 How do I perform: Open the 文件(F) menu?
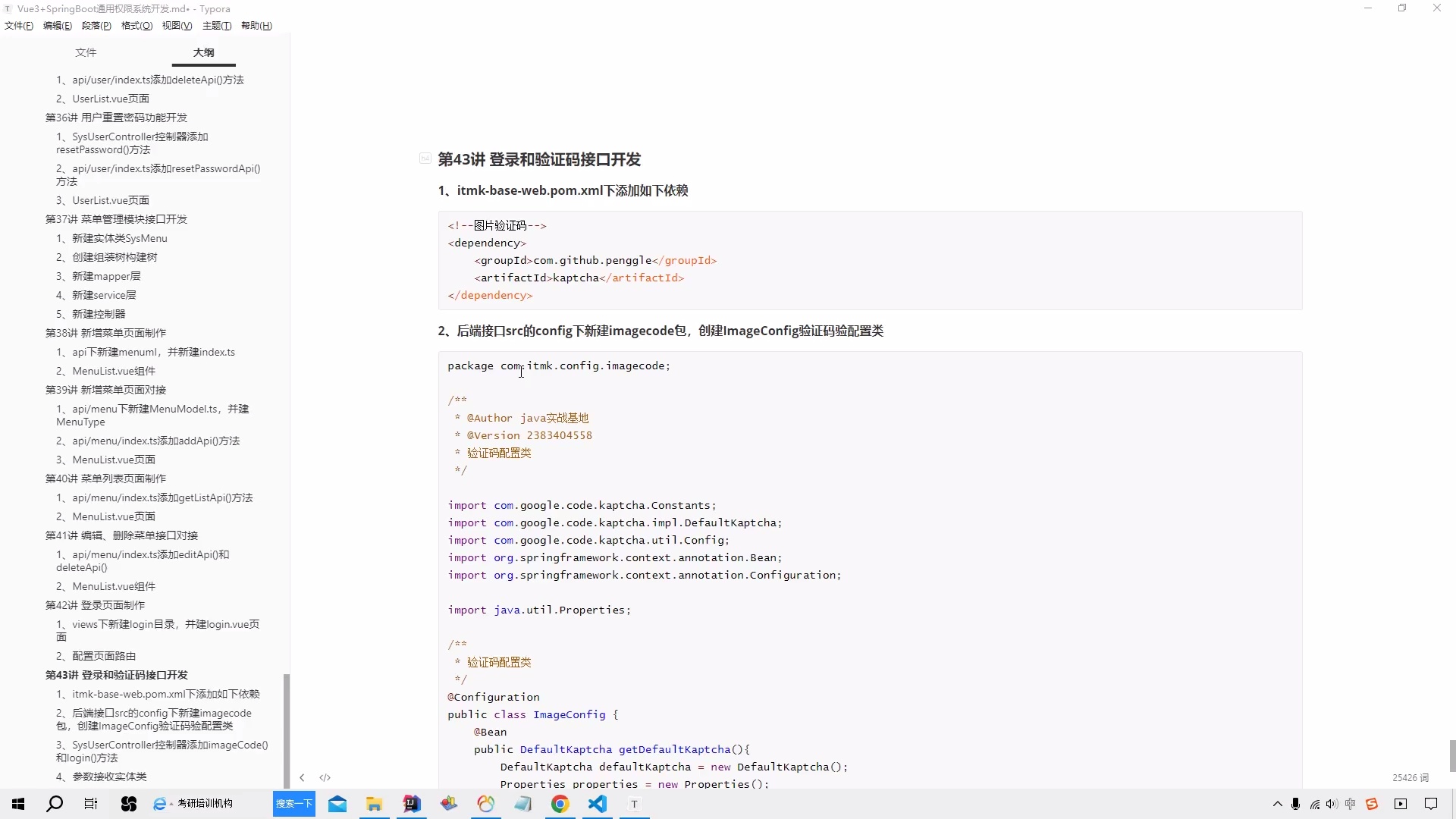click(18, 25)
